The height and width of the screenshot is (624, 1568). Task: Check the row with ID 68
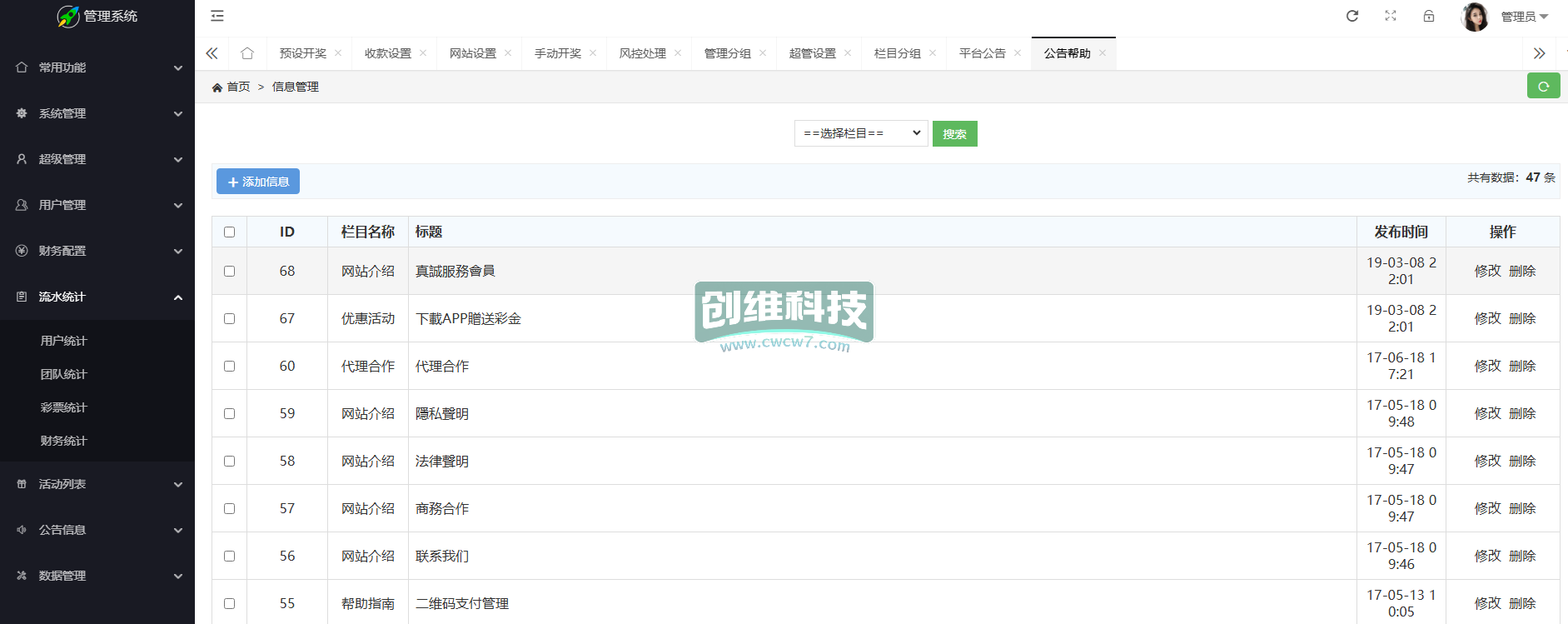[x=230, y=272]
